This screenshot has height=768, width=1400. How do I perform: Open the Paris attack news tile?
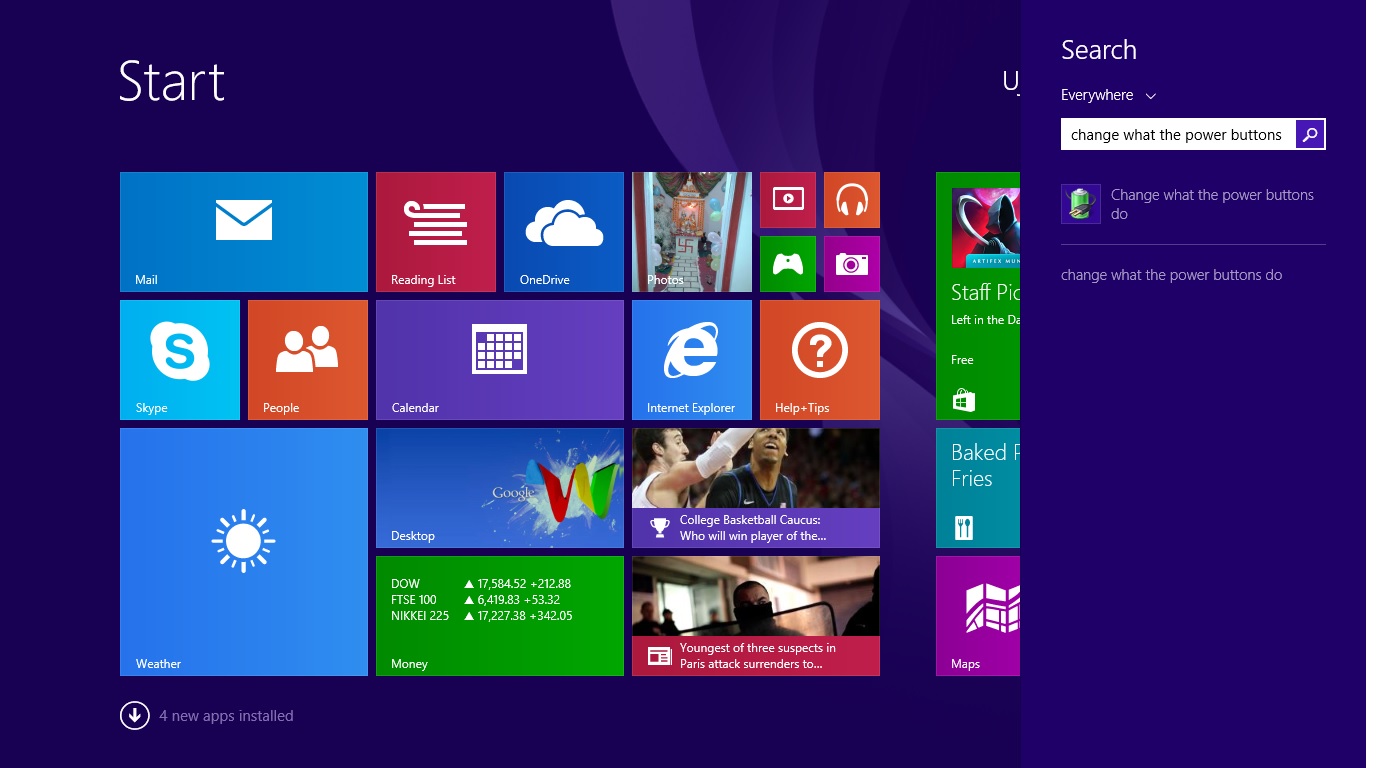pos(756,616)
